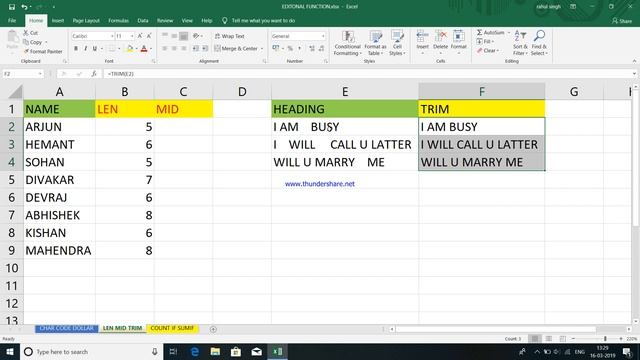Switch to the Insert ribbon tab
The height and width of the screenshot is (360, 640).
pyautogui.click(x=58, y=20)
